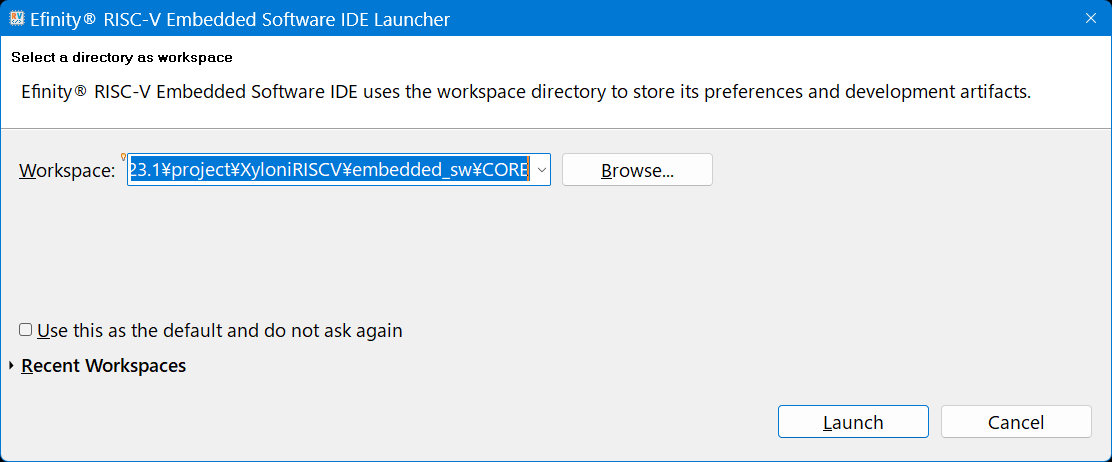Expand the Recent Workspaces triangle
This screenshot has height=462, width=1112.
pyautogui.click(x=11, y=366)
